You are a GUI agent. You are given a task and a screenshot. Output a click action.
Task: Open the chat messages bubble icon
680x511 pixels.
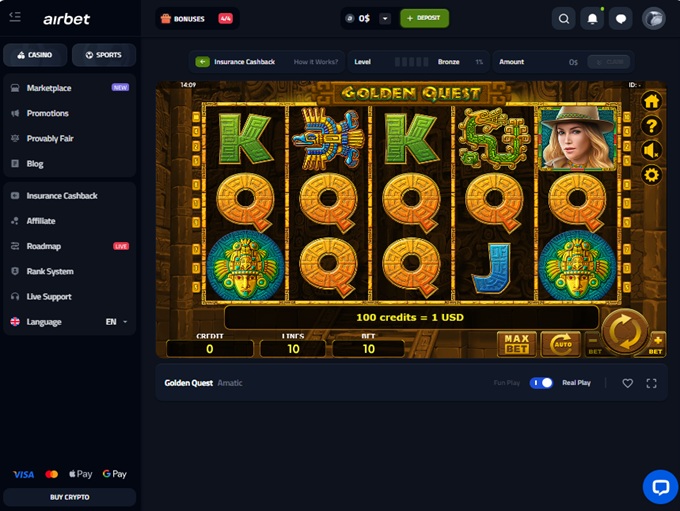[x=621, y=19]
